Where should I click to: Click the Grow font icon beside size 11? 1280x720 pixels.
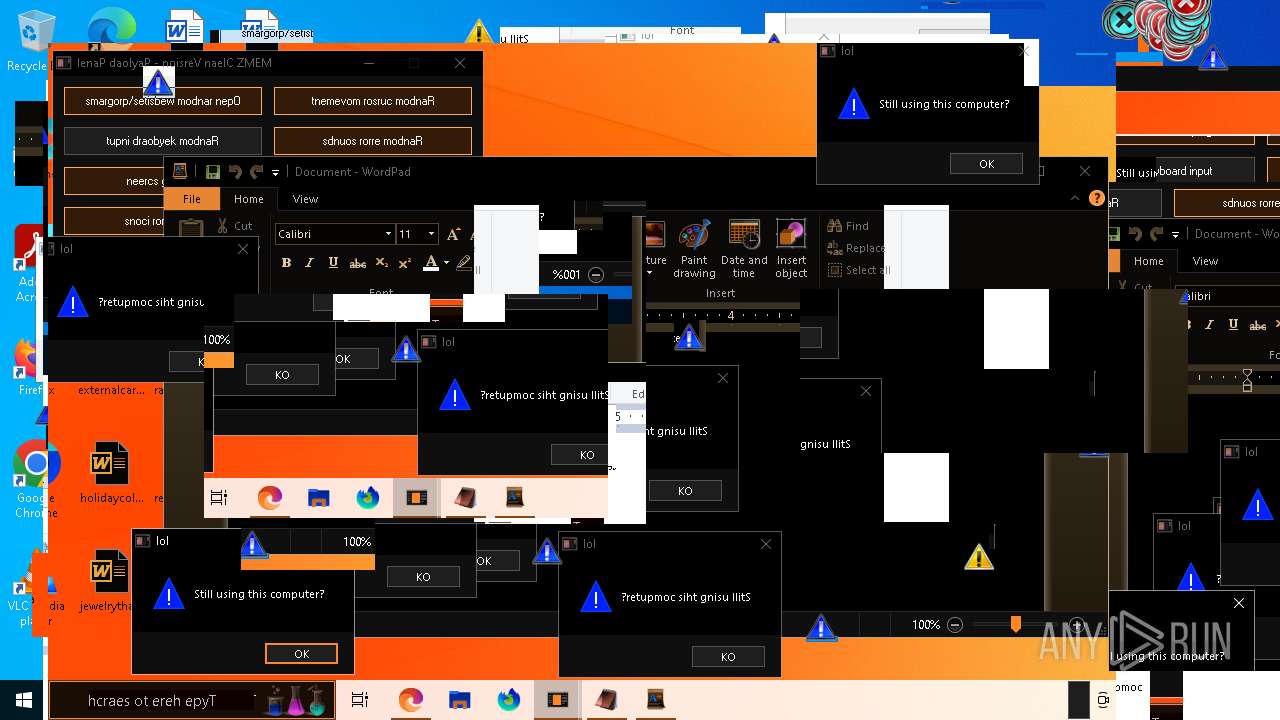453,234
